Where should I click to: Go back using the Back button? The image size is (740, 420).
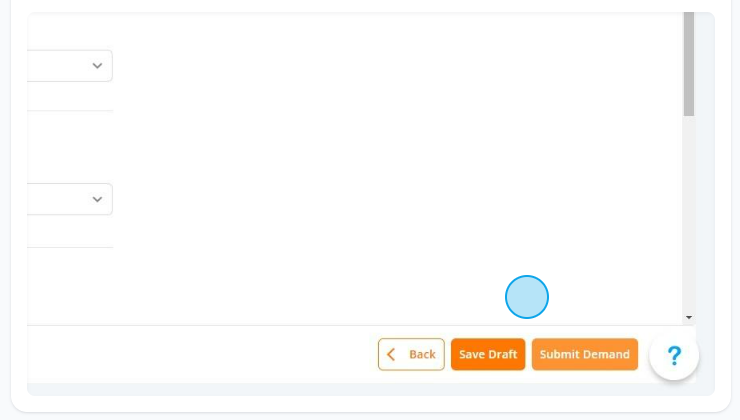(x=411, y=354)
